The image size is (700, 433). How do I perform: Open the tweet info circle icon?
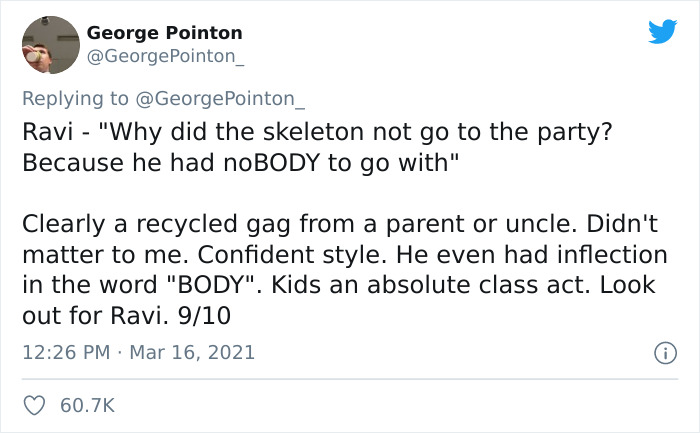pyautogui.click(x=662, y=352)
